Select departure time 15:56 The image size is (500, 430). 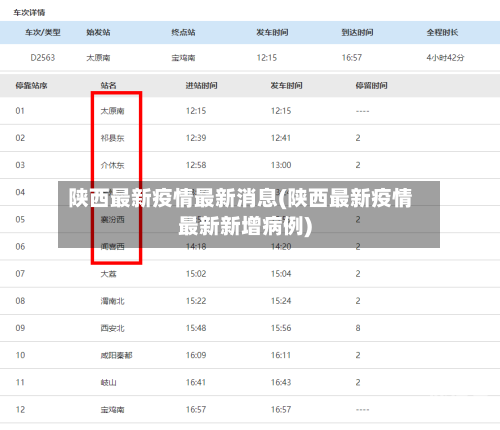(x=281, y=328)
